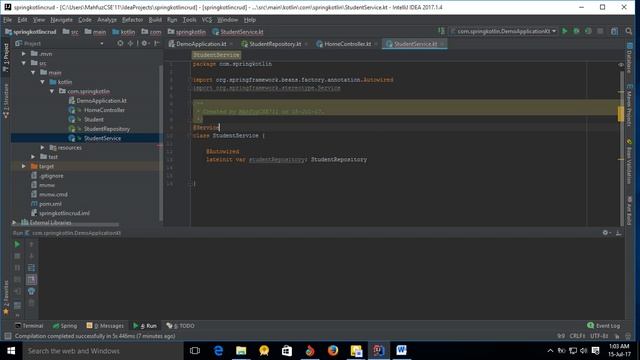Screen dimensions: 640x360
Task: Run with coverage from the toolbar
Action: click(588, 31)
